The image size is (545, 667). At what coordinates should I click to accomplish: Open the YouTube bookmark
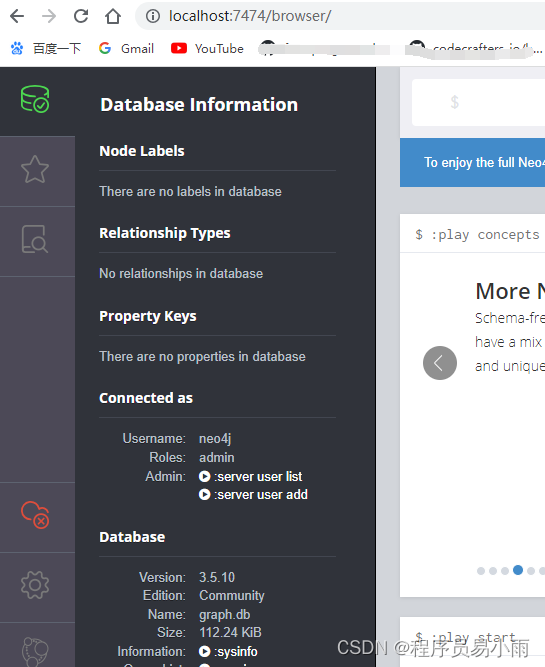click(207, 48)
